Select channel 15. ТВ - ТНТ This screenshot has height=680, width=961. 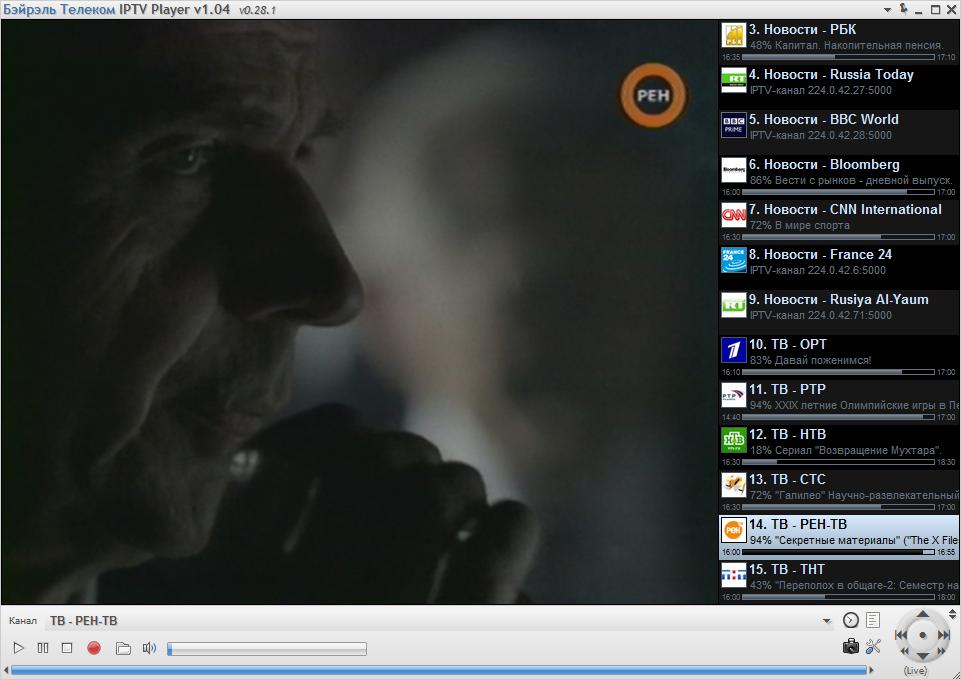point(839,582)
